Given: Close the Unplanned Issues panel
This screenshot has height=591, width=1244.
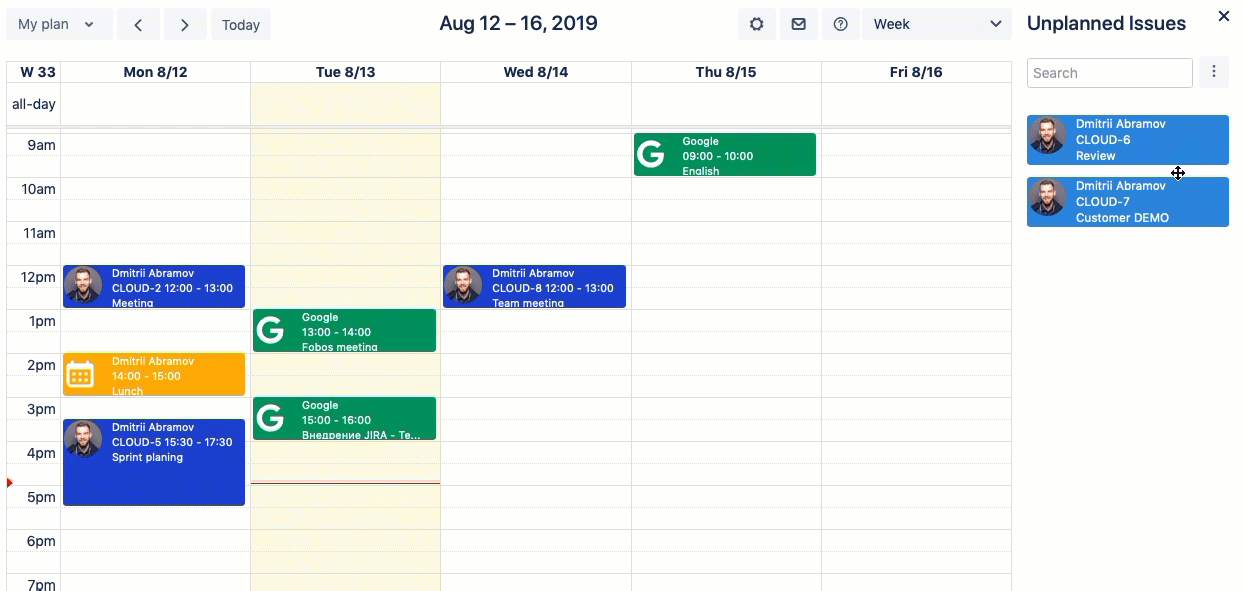Looking at the screenshot, I should pos(1223,16).
